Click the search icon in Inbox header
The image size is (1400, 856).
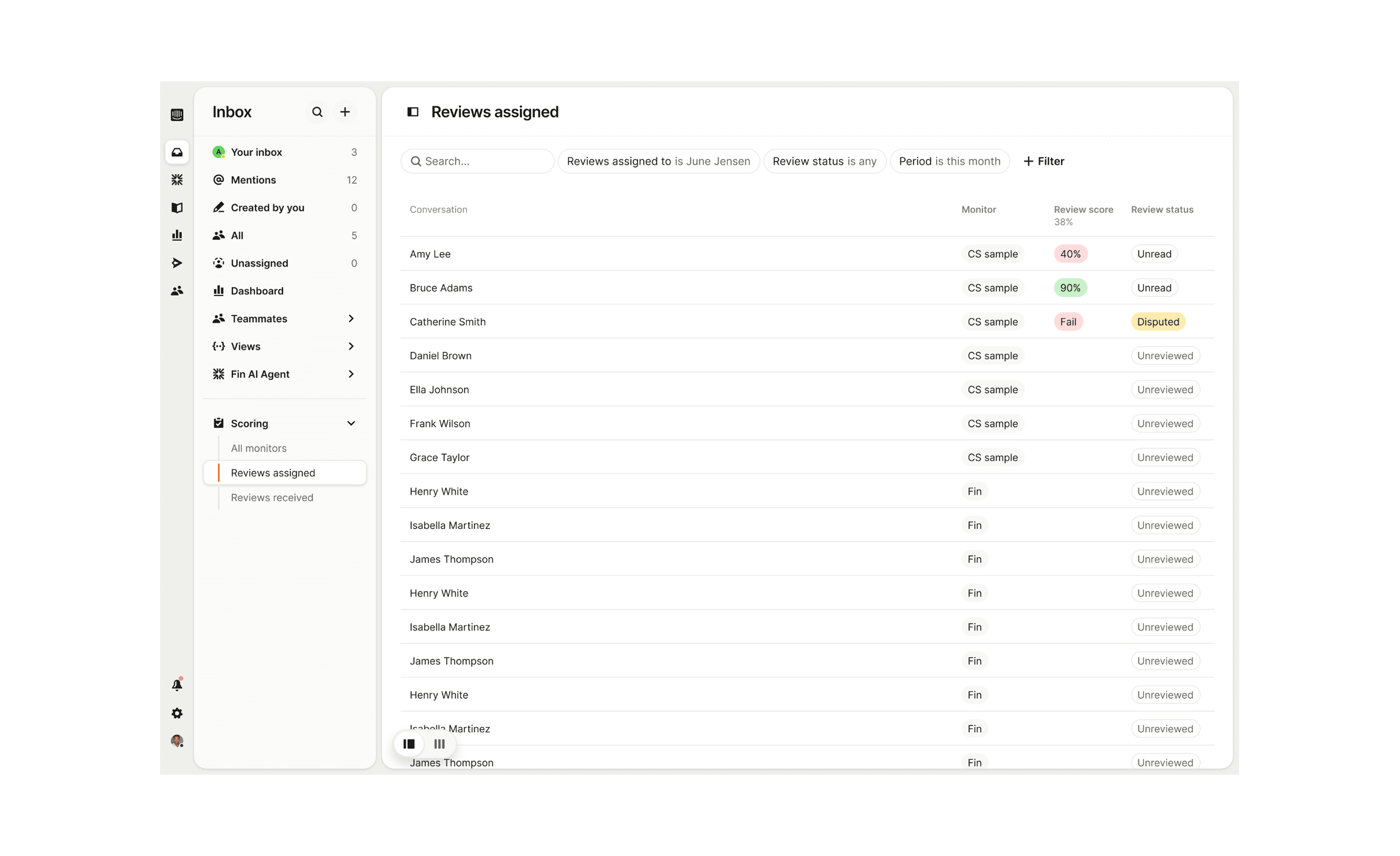317,112
